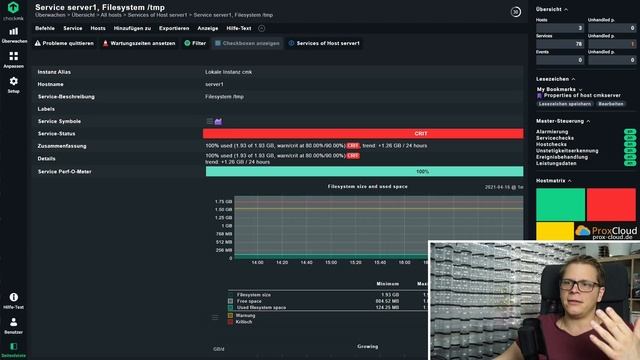Image resolution: width=640 pixels, height=360 pixels.
Task: Open the Befehle menu
Action: click(x=45, y=28)
